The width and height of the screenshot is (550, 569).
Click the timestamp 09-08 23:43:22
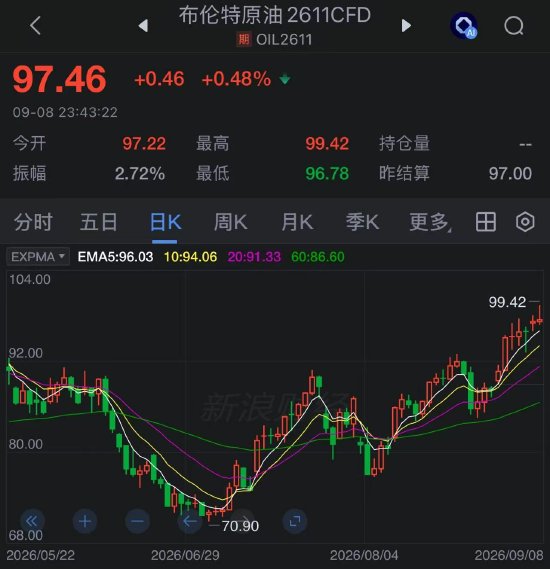pos(65,112)
